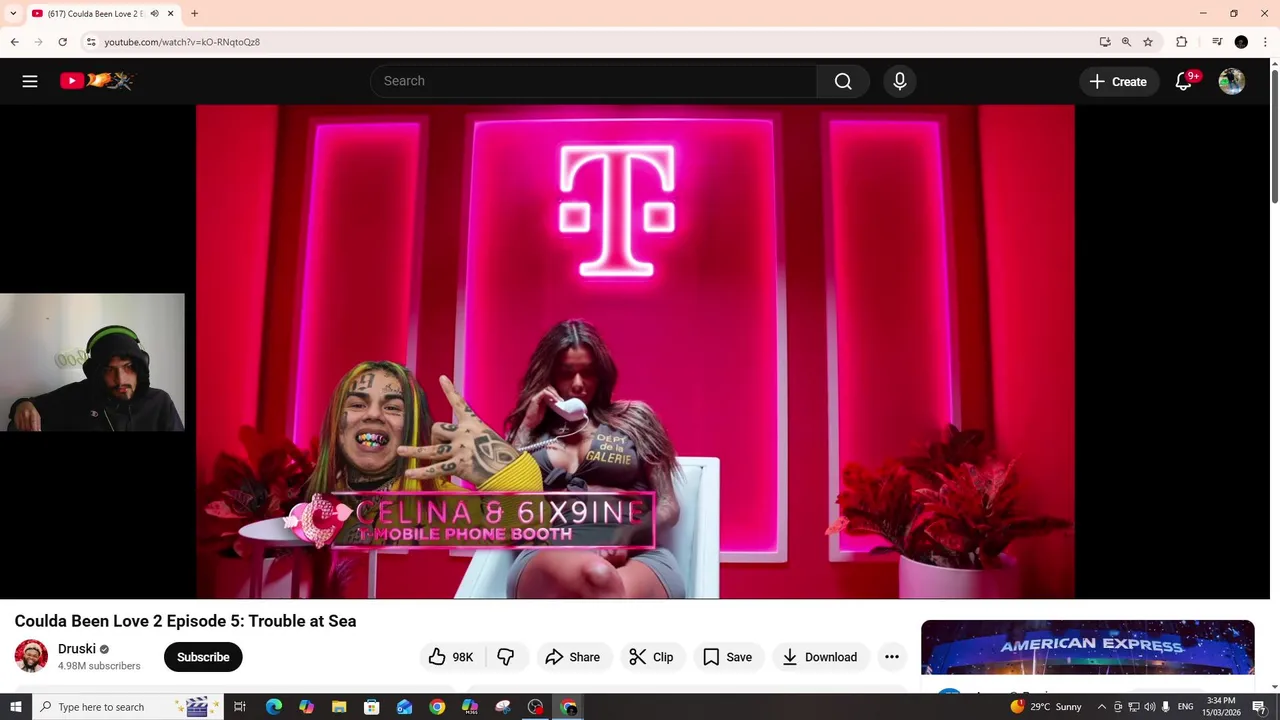1280x720 pixels.
Task: Open the media controls icon in Chrome toolbar
Action: (x=1217, y=42)
